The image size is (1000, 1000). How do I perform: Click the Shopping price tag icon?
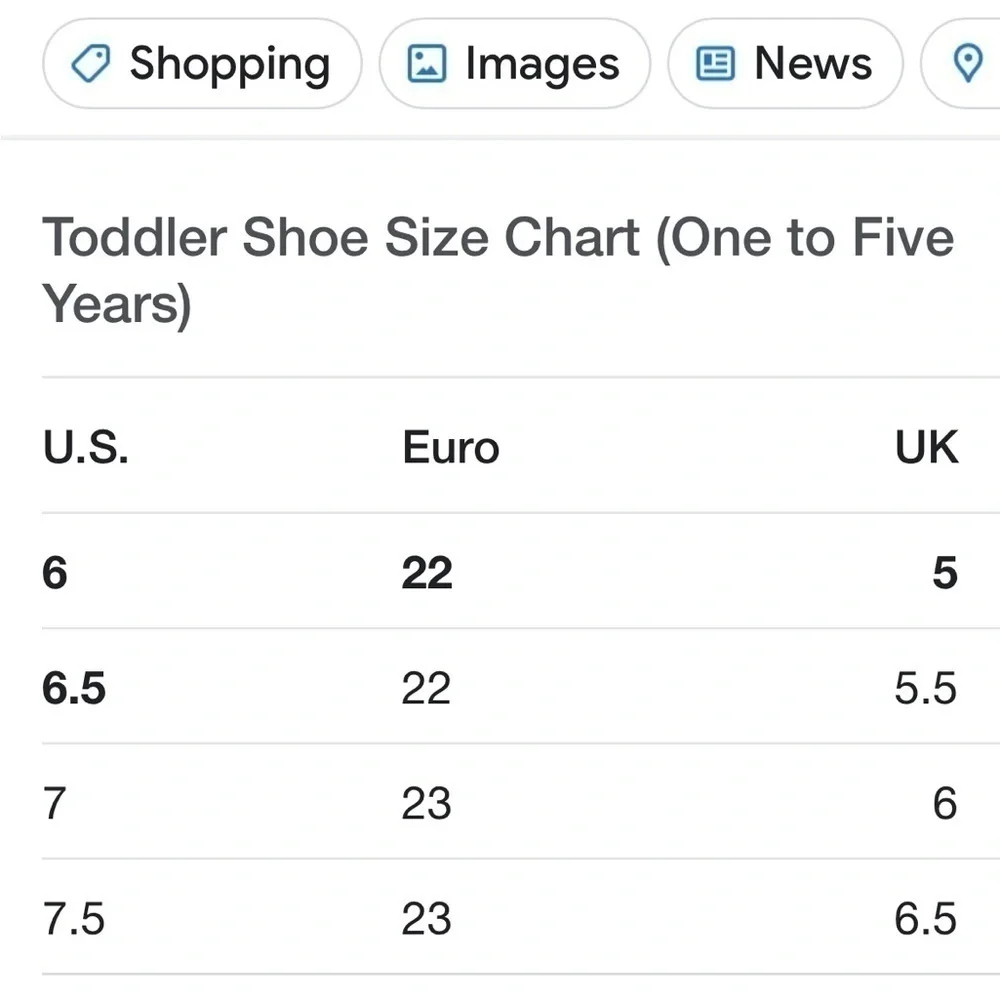(x=90, y=63)
